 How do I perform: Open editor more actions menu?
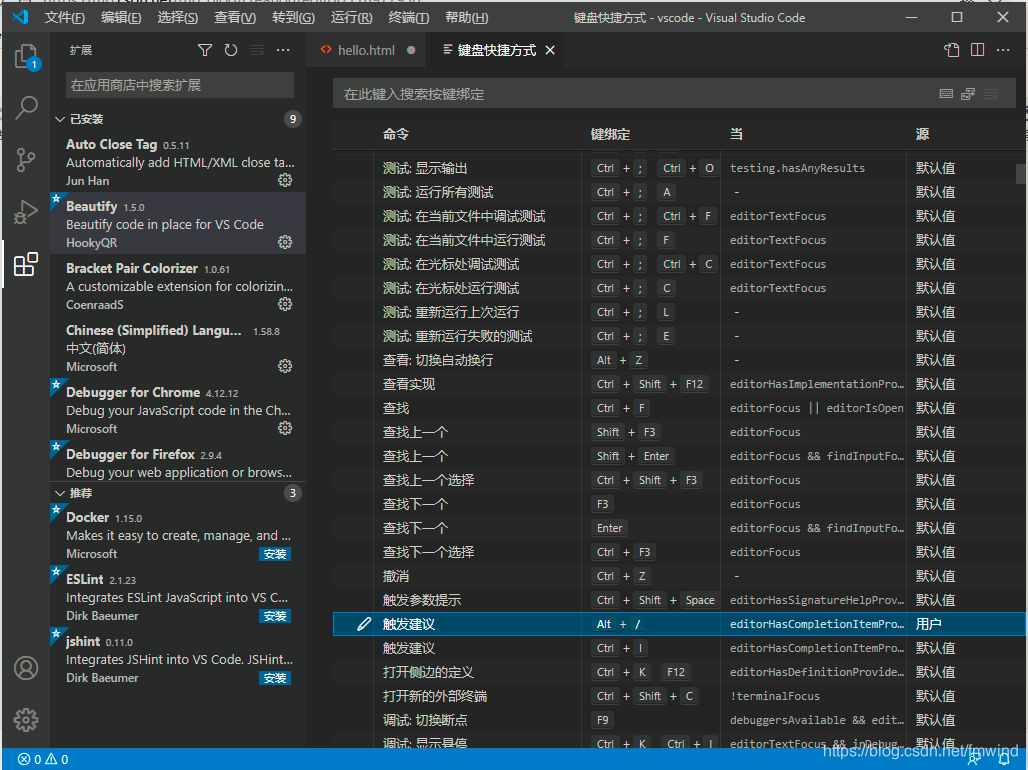pos(1003,50)
